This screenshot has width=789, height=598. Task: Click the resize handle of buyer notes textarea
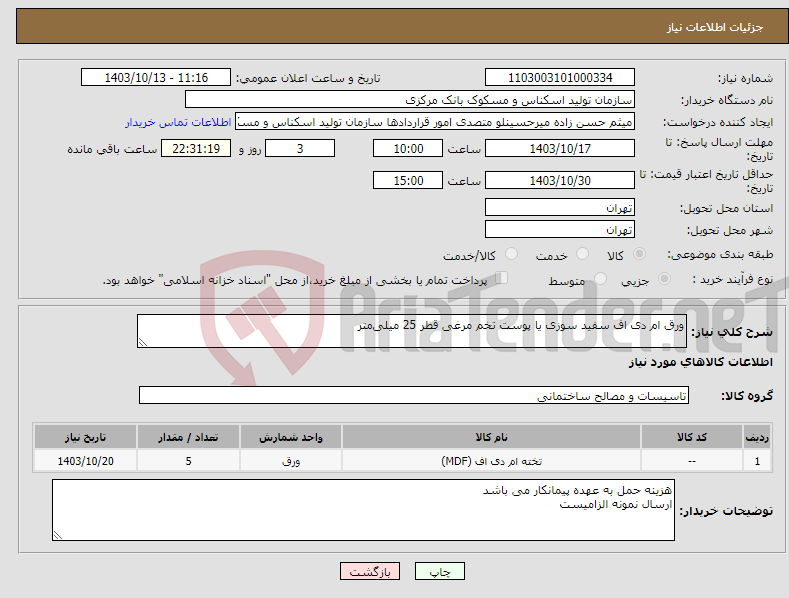(x=58, y=536)
